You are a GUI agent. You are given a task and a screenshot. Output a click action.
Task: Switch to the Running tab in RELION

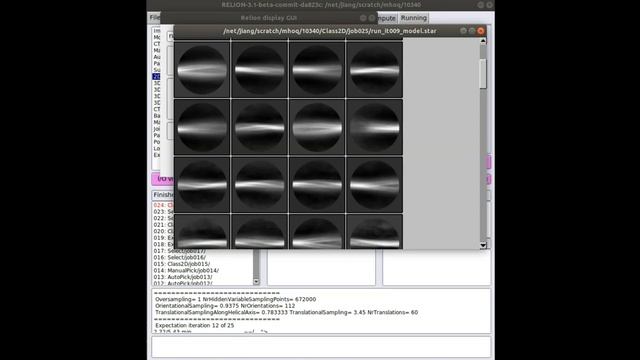[413, 18]
